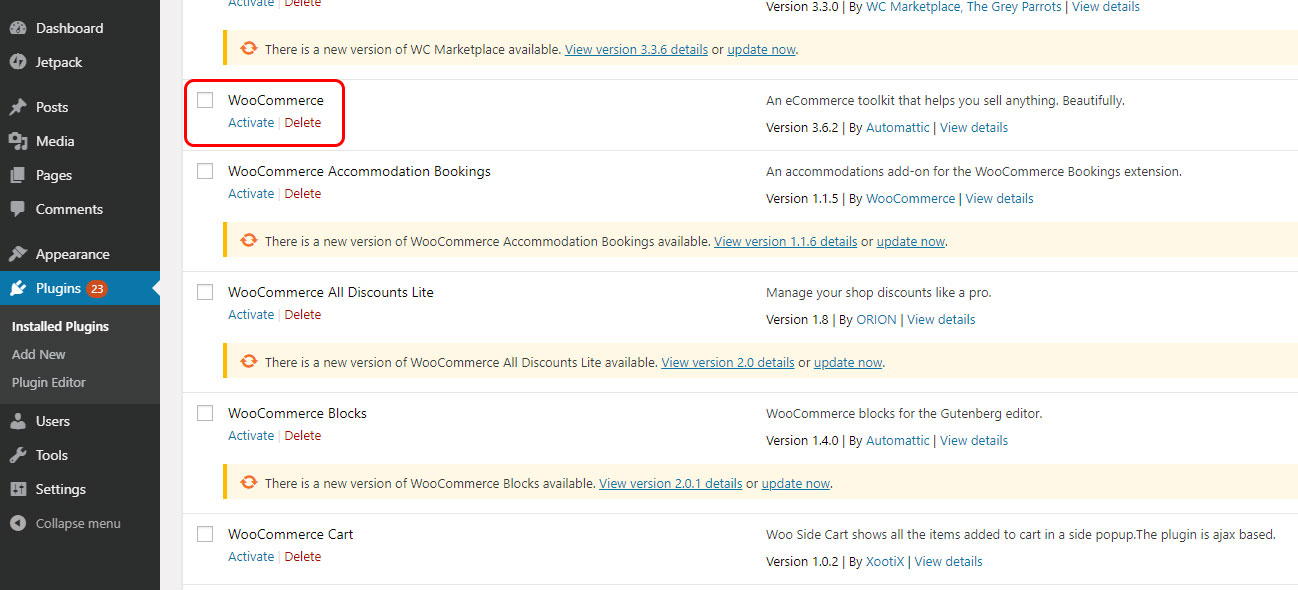The height and width of the screenshot is (590, 1298).
Task: View version 2.0.1 details link
Action: pyautogui.click(x=671, y=484)
